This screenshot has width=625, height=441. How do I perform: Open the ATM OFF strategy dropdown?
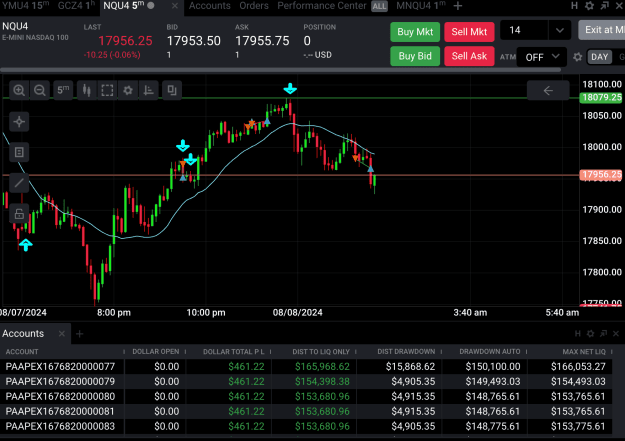(542, 57)
